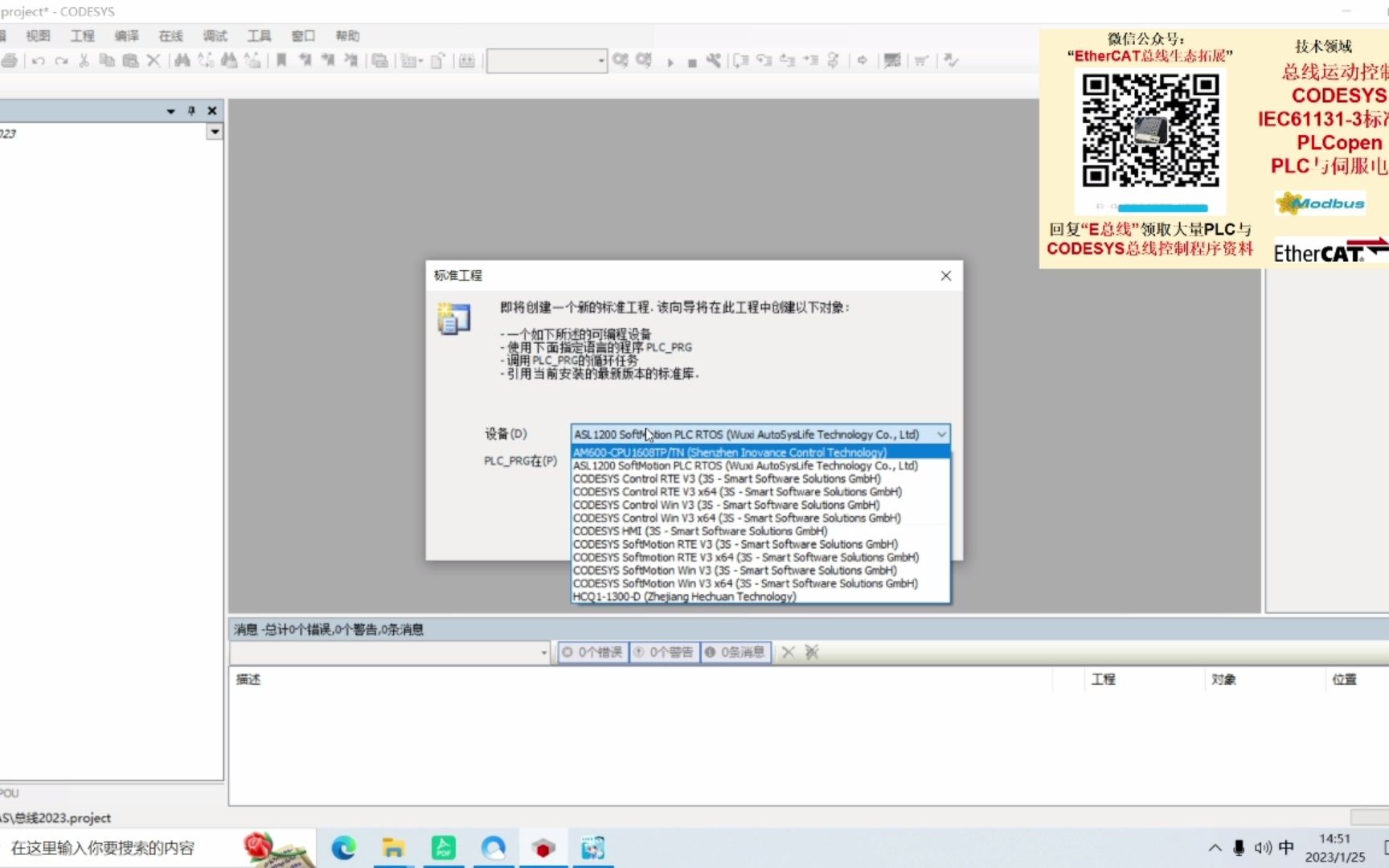
Task: Open the 帮助 menu
Action: point(347,35)
